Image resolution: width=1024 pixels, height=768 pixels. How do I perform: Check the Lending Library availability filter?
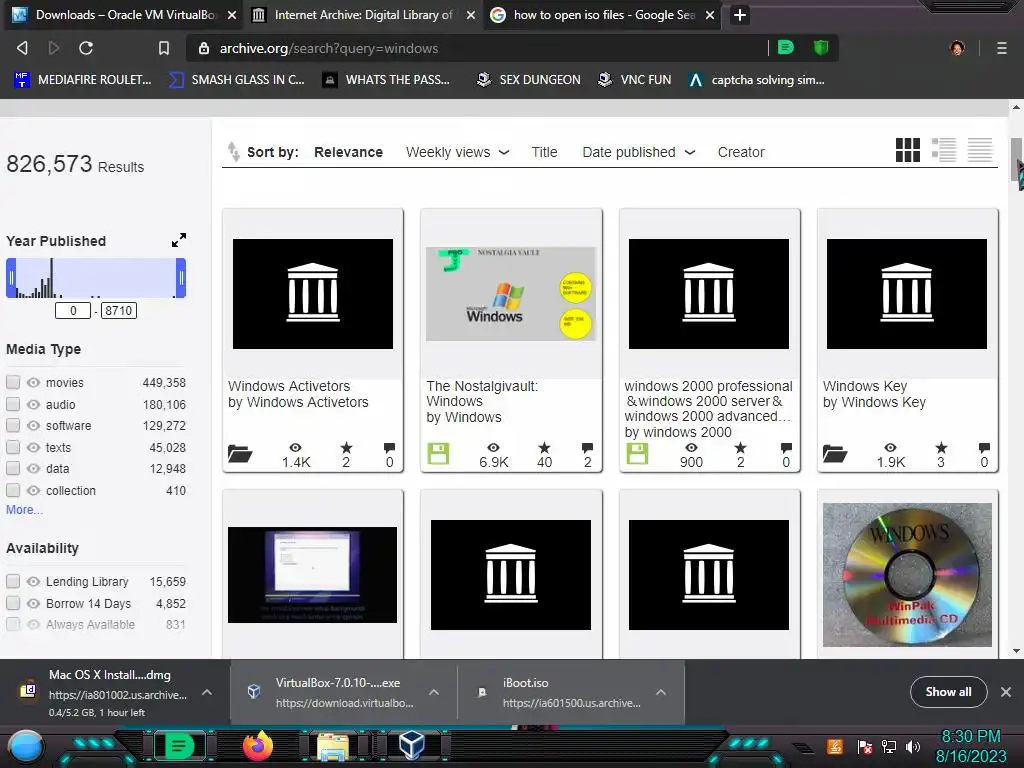[13, 581]
